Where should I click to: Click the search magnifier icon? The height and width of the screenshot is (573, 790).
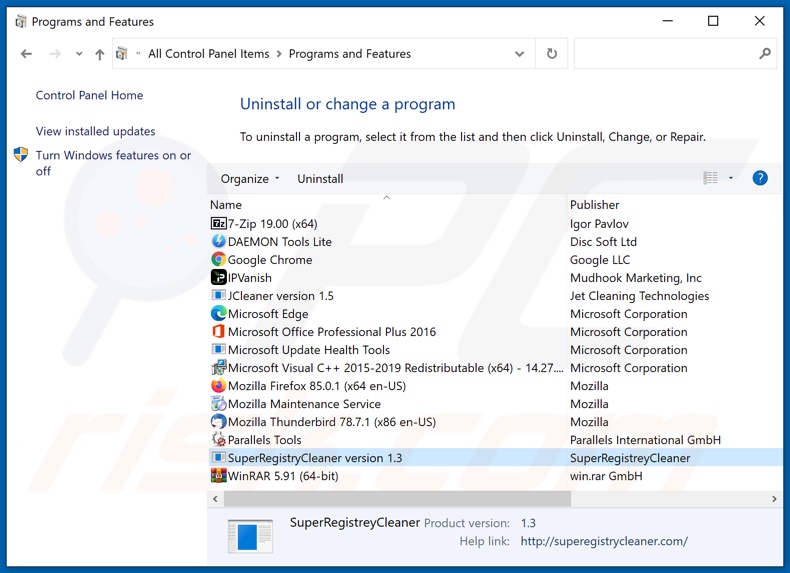click(765, 53)
